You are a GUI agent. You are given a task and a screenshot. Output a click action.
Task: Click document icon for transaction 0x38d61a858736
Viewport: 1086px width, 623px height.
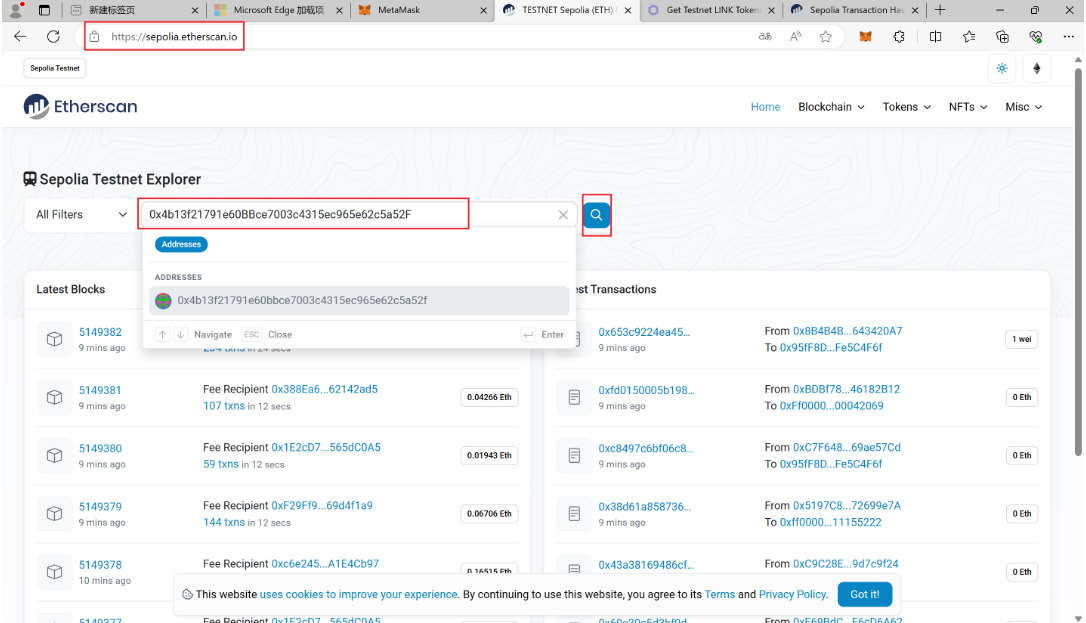click(574, 514)
